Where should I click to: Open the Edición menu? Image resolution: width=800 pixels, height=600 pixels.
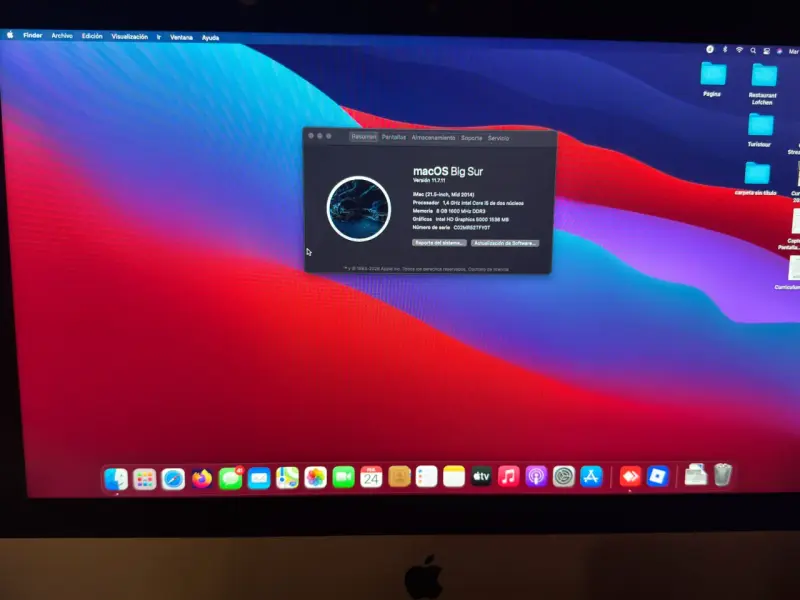tap(92, 36)
